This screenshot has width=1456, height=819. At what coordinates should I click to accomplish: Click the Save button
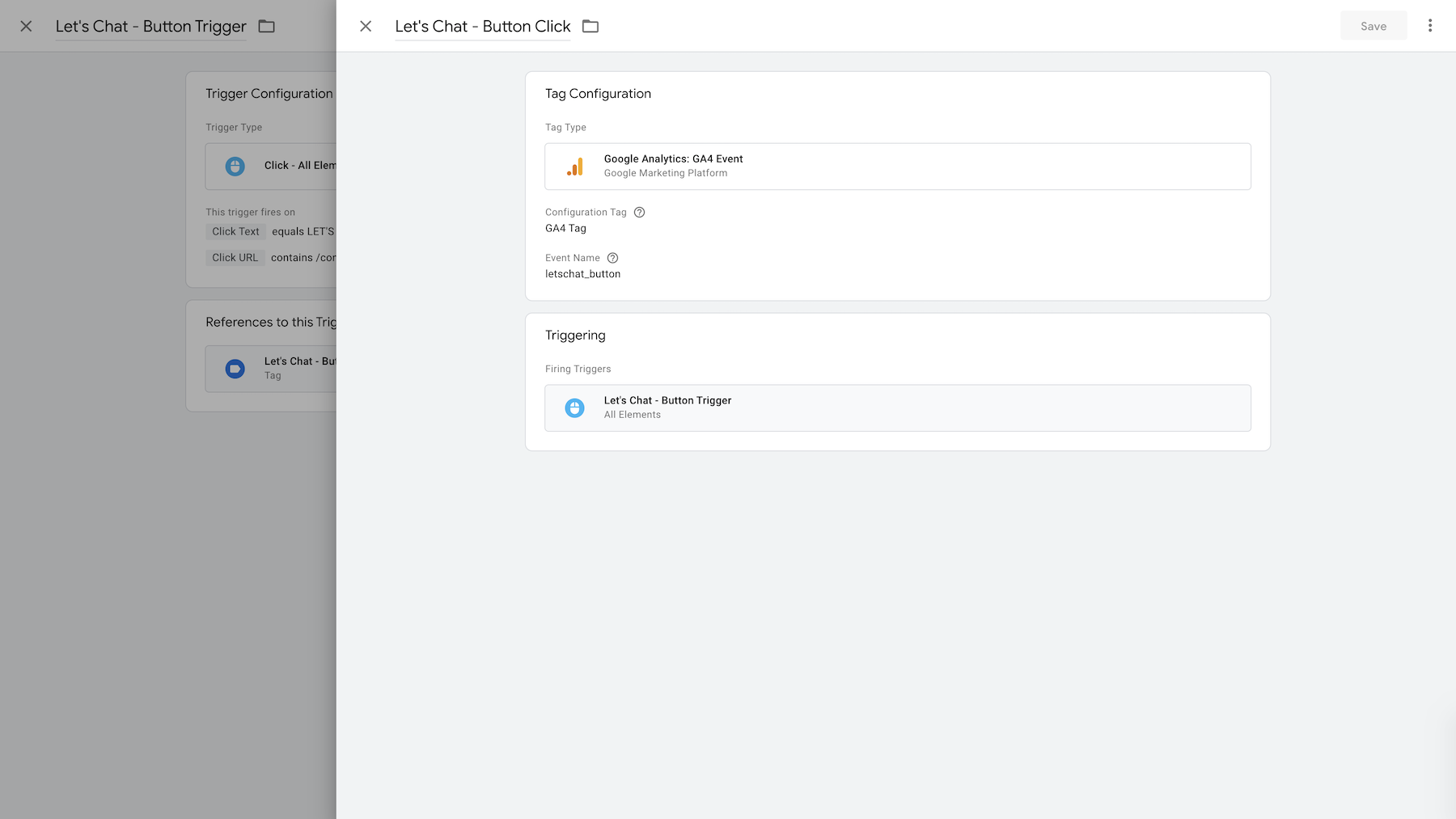point(1373,26)
